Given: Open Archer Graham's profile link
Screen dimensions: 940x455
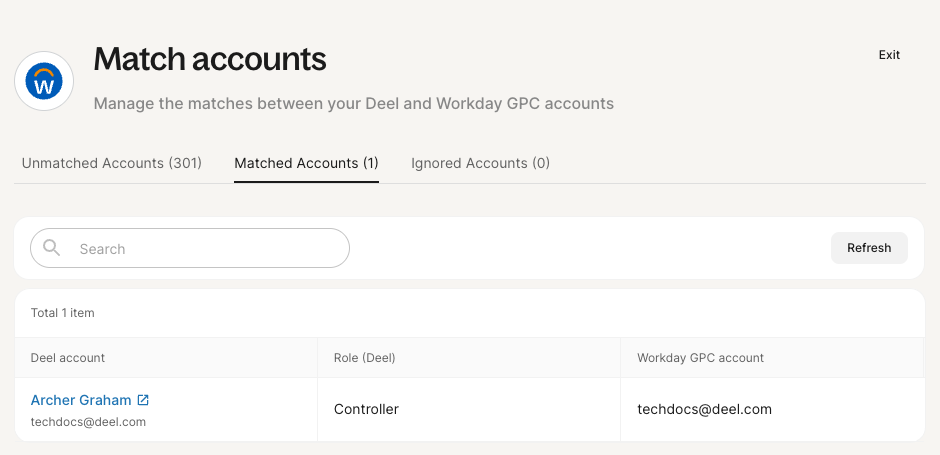Looking at the screenshot, I should pyautogui.click(x=81, y=400).
